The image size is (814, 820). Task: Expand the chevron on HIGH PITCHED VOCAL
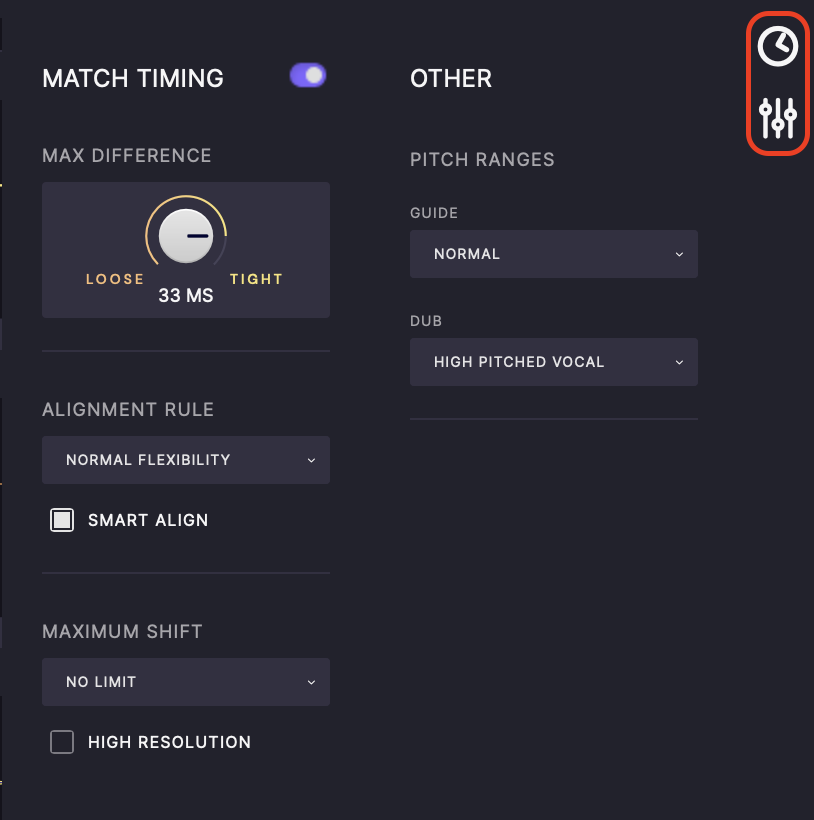(x=680, y=362)
